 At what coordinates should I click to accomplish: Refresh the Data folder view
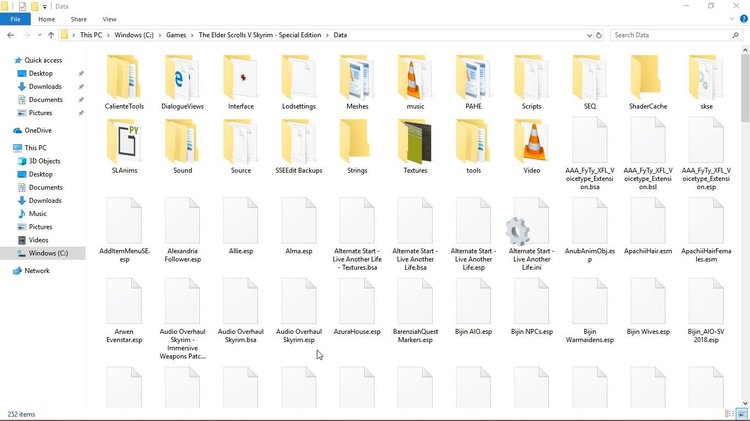click(x=598, y=35)
